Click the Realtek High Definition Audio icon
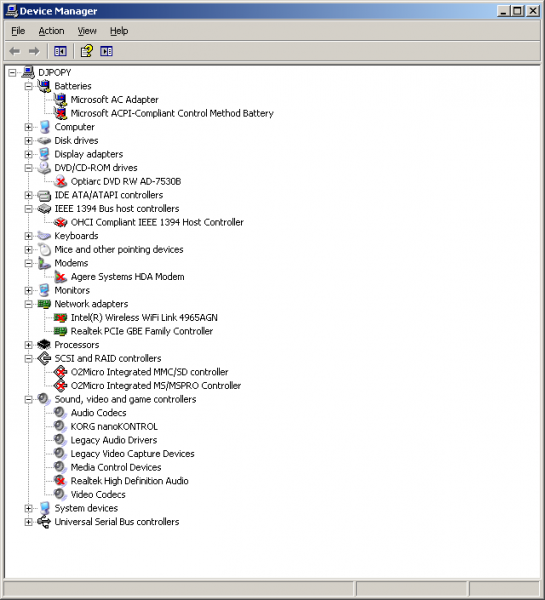 coord(60,481)
